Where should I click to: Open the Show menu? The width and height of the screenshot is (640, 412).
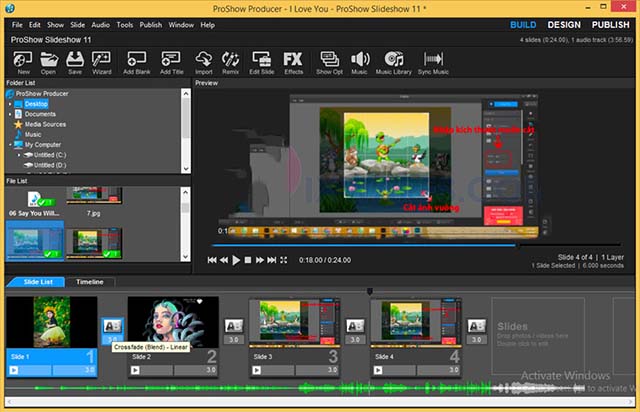(x=55, y=25)
